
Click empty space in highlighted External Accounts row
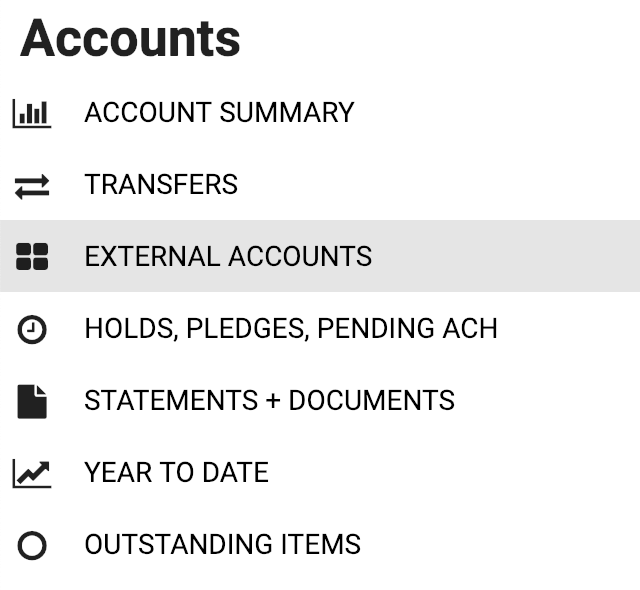click(510, 257)
